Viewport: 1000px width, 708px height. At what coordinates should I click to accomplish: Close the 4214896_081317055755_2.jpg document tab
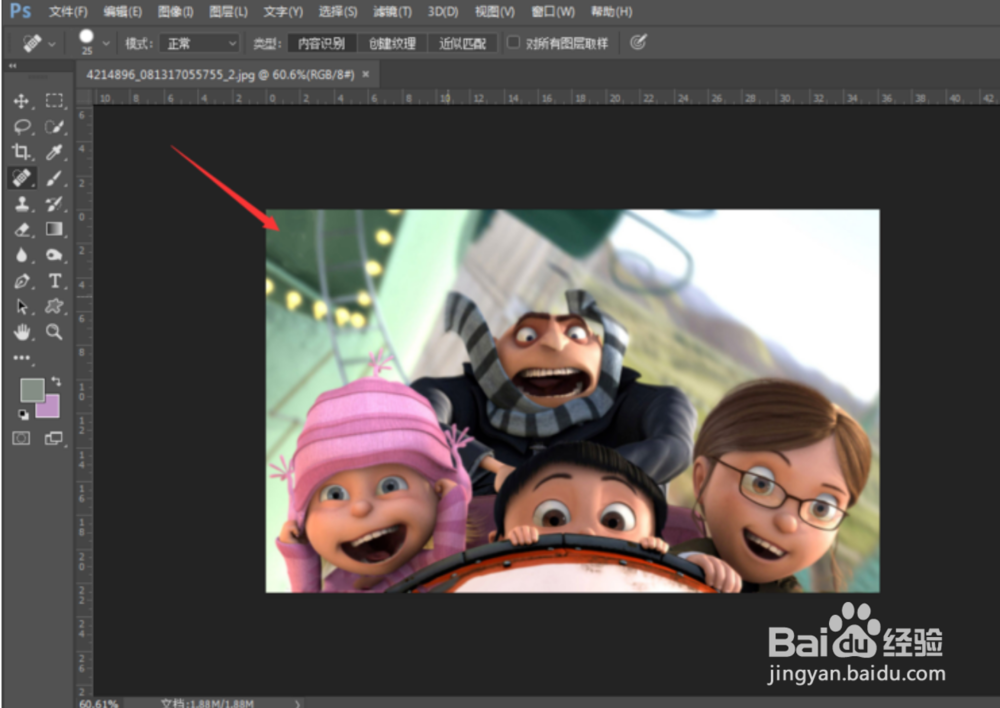pyautogui.click(x=366, y=74)
